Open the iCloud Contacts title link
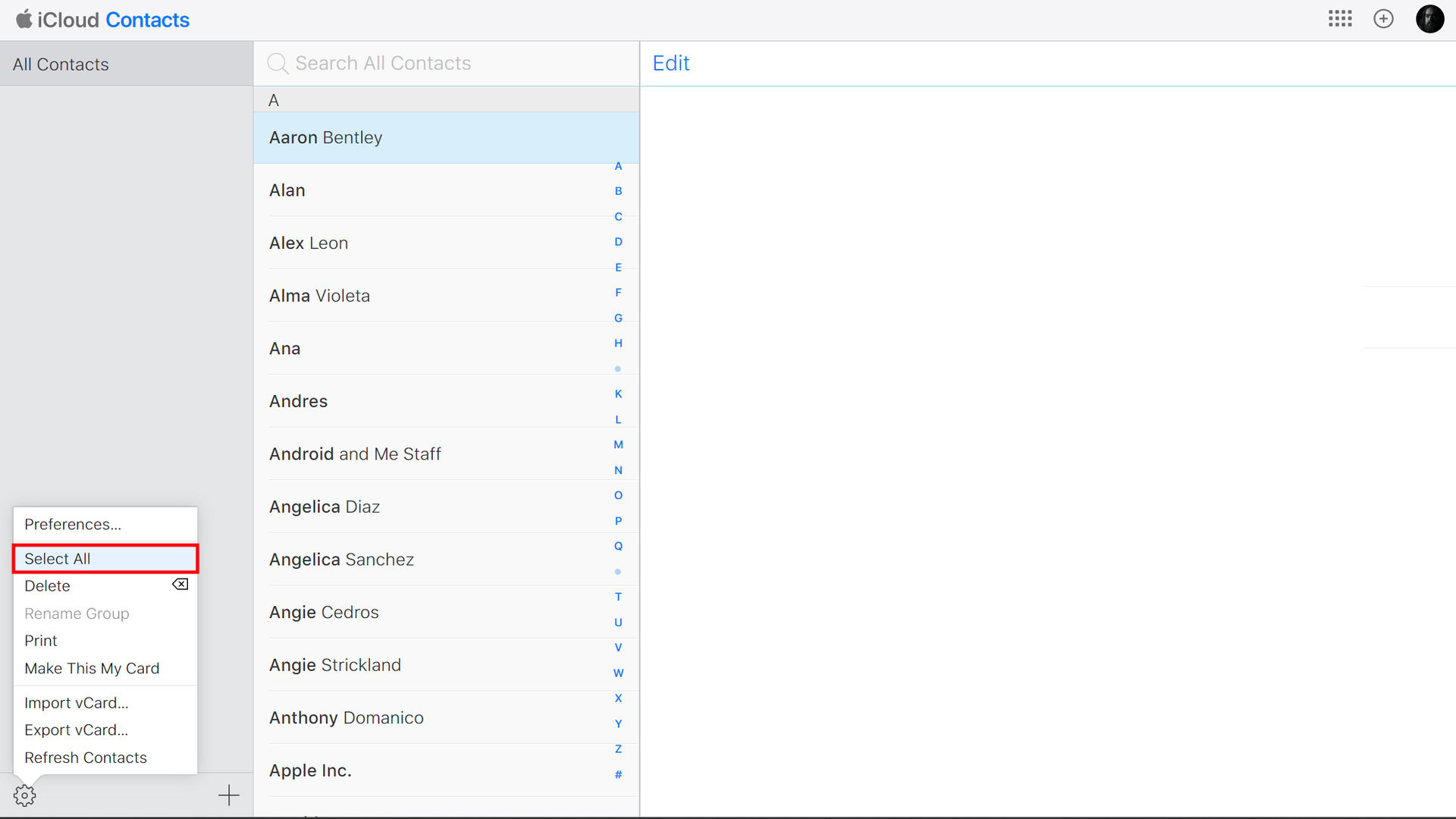Screen dimensions: 1456x819 (x=147, y=20)
